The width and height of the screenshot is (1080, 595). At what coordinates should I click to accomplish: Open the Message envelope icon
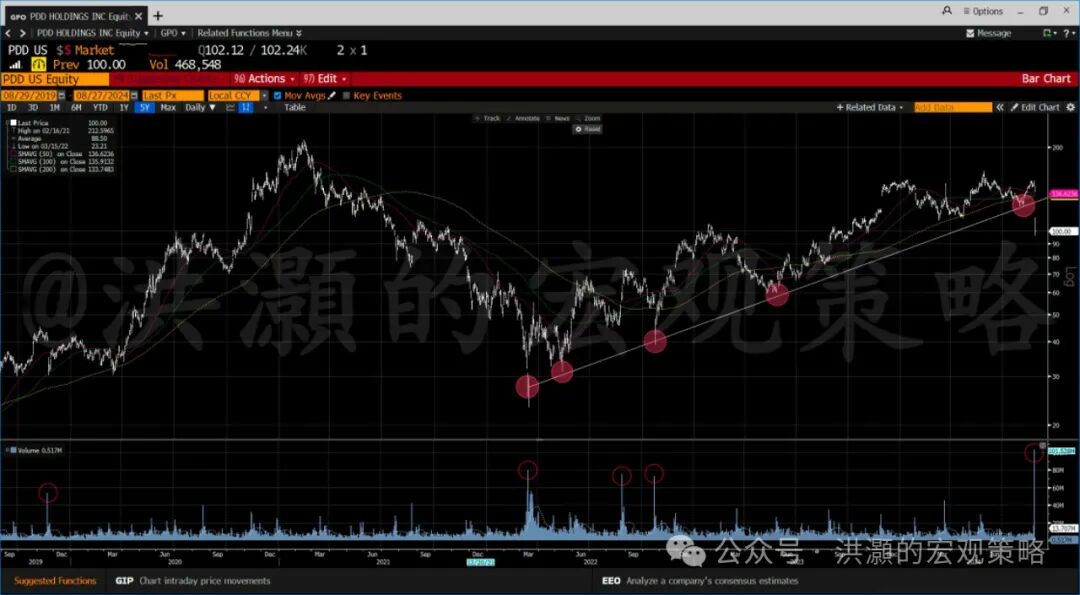tap(970, 33)
